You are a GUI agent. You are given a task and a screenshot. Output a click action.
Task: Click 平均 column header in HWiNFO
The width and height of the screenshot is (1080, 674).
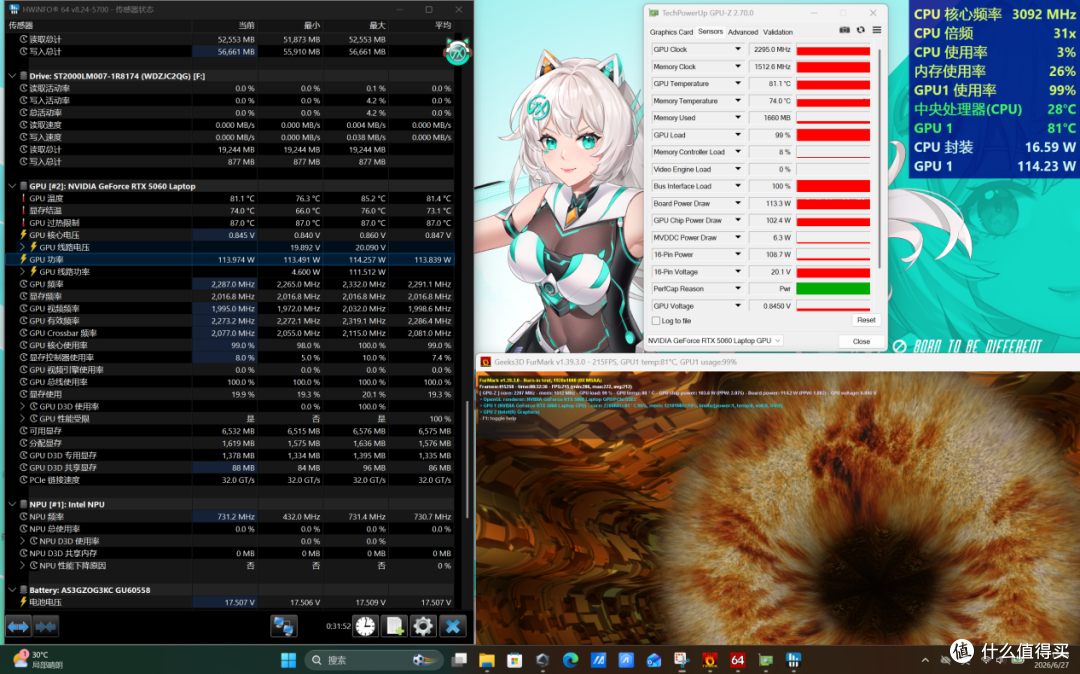click(x=422, y=25)
